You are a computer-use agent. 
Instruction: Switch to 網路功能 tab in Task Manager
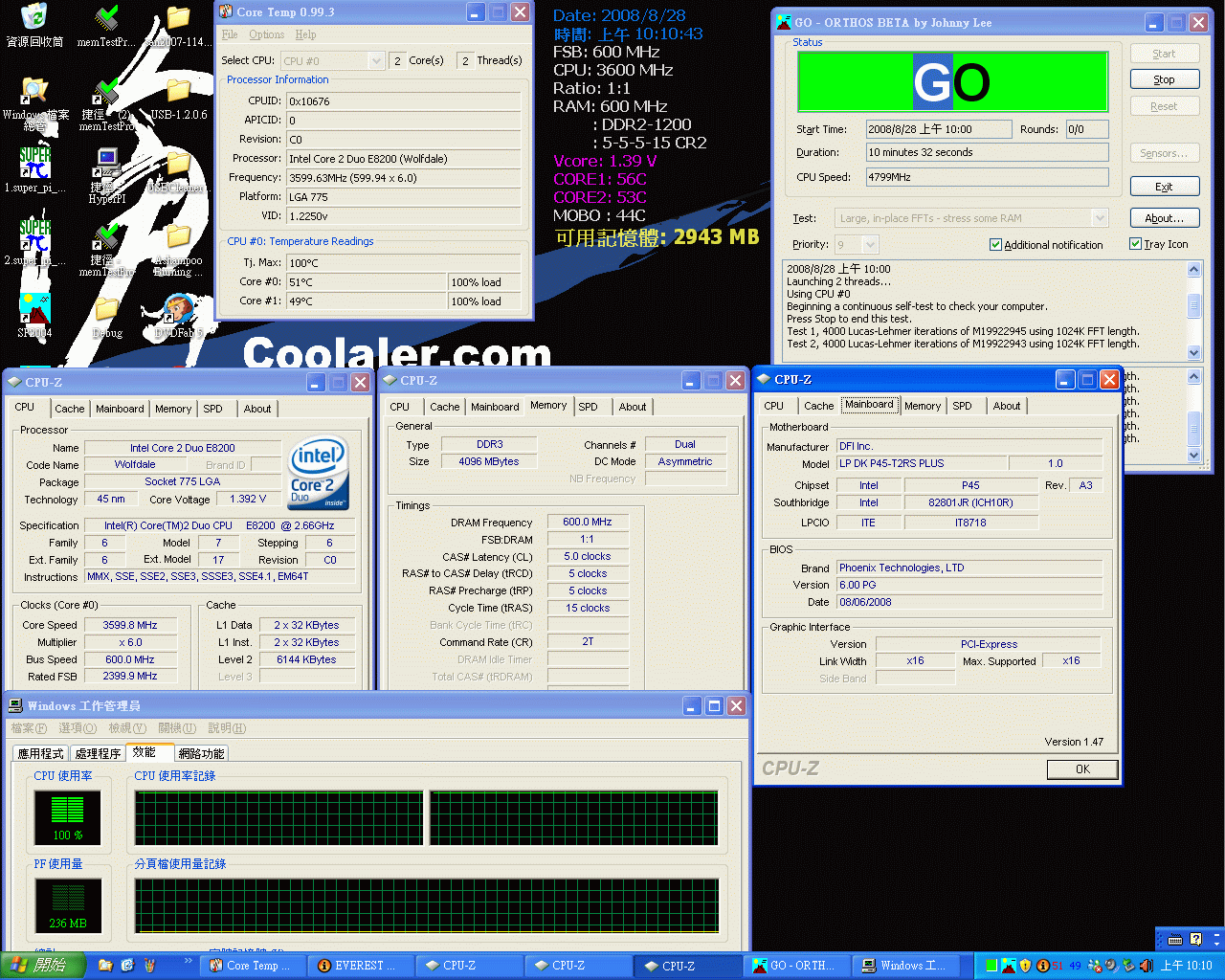pos(201,754)
